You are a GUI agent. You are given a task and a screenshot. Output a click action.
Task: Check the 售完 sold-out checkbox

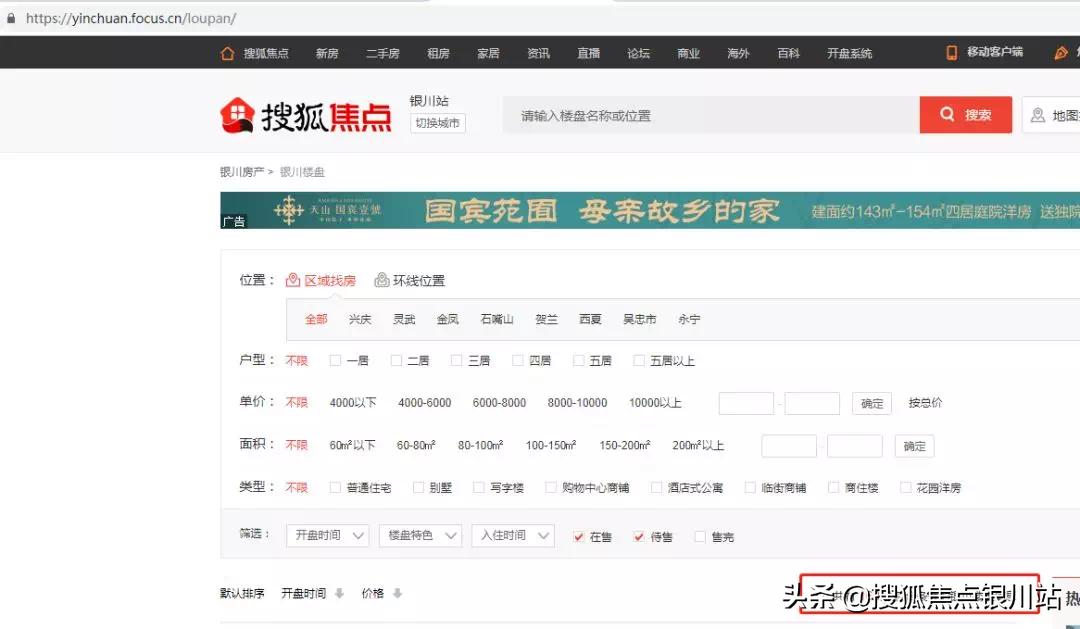pyautogui.click(x=701, y=536)
